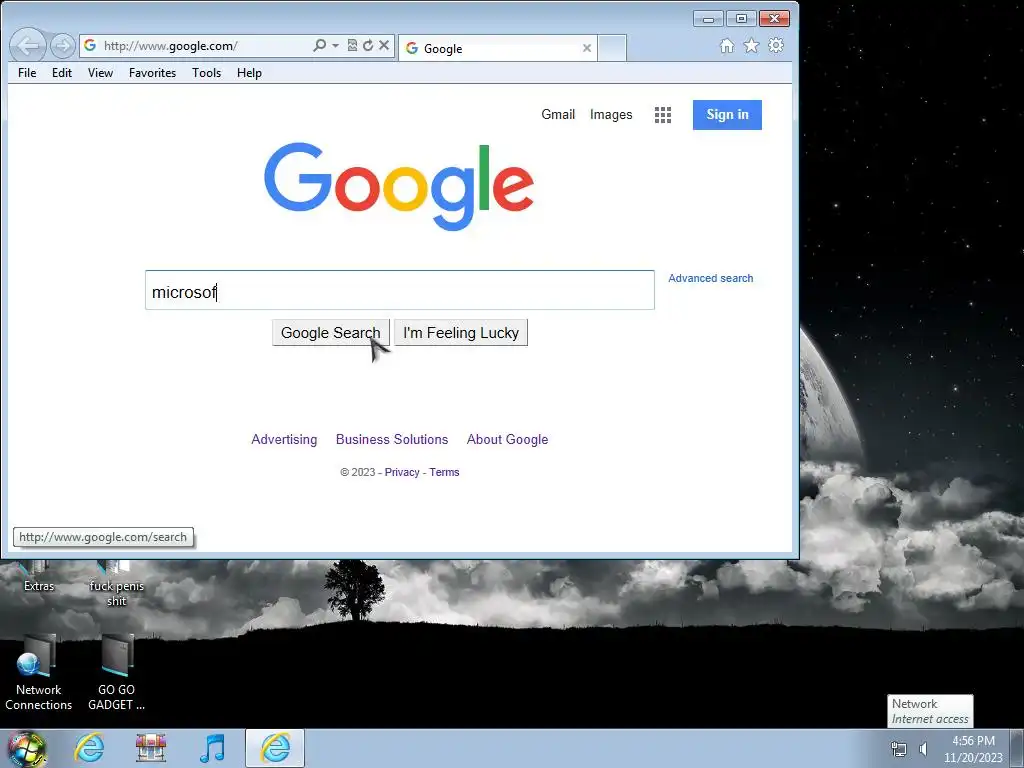Open the address bar autocomplete dropdown arrow
The image size is (1024, 768).
click(336, 45)
